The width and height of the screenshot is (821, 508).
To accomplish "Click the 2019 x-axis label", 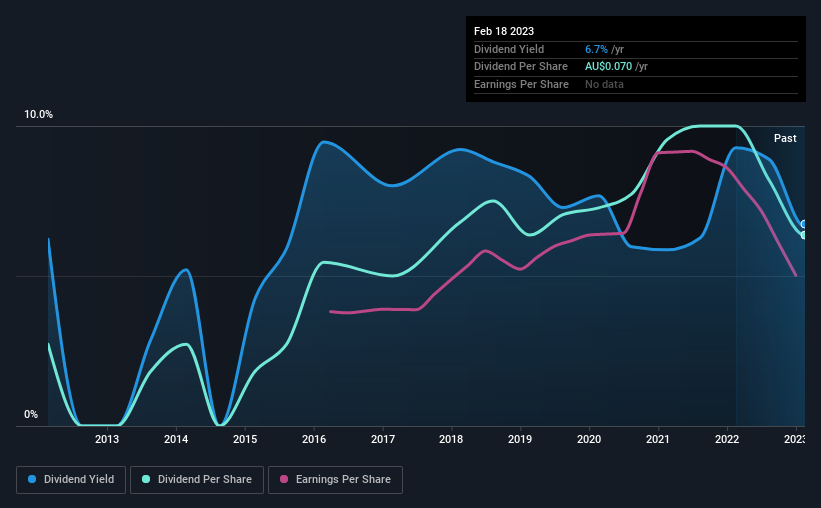I will pyautogui.click(x=520, y=439).
